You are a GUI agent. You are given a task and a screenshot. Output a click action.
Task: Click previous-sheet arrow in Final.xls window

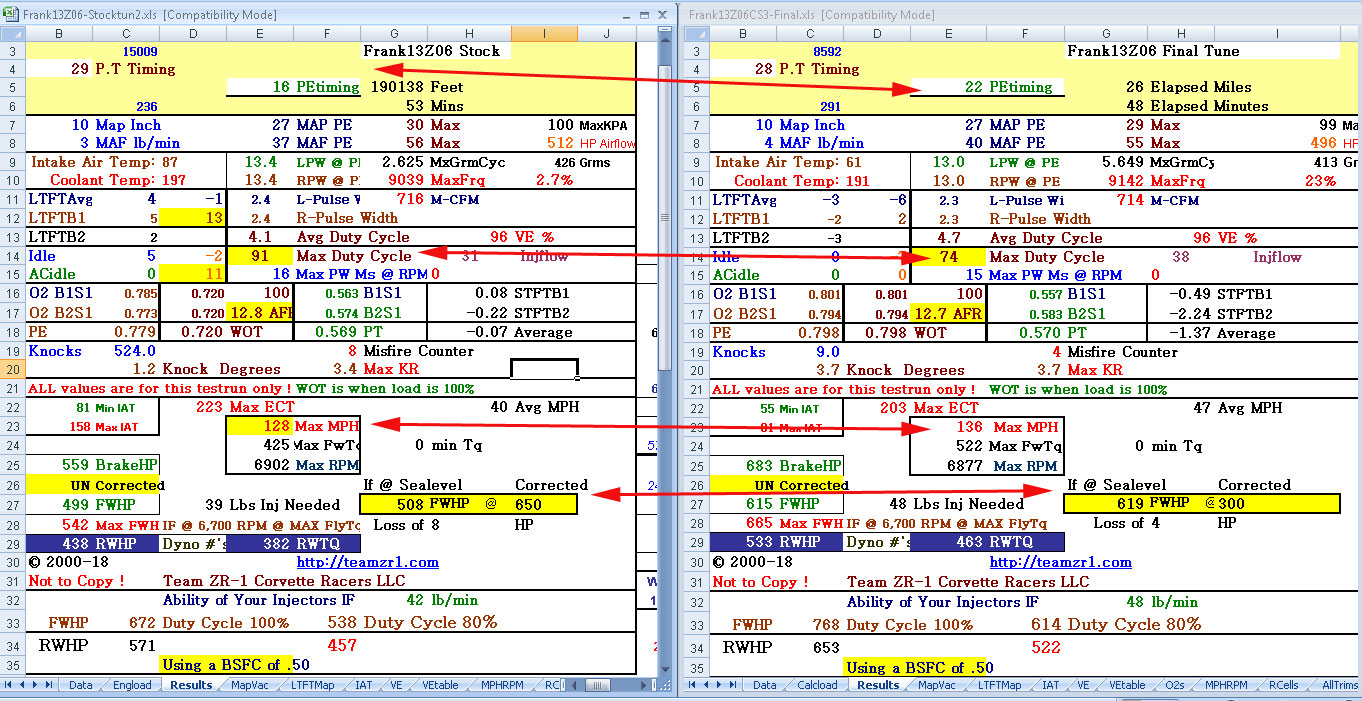(705, 685)
